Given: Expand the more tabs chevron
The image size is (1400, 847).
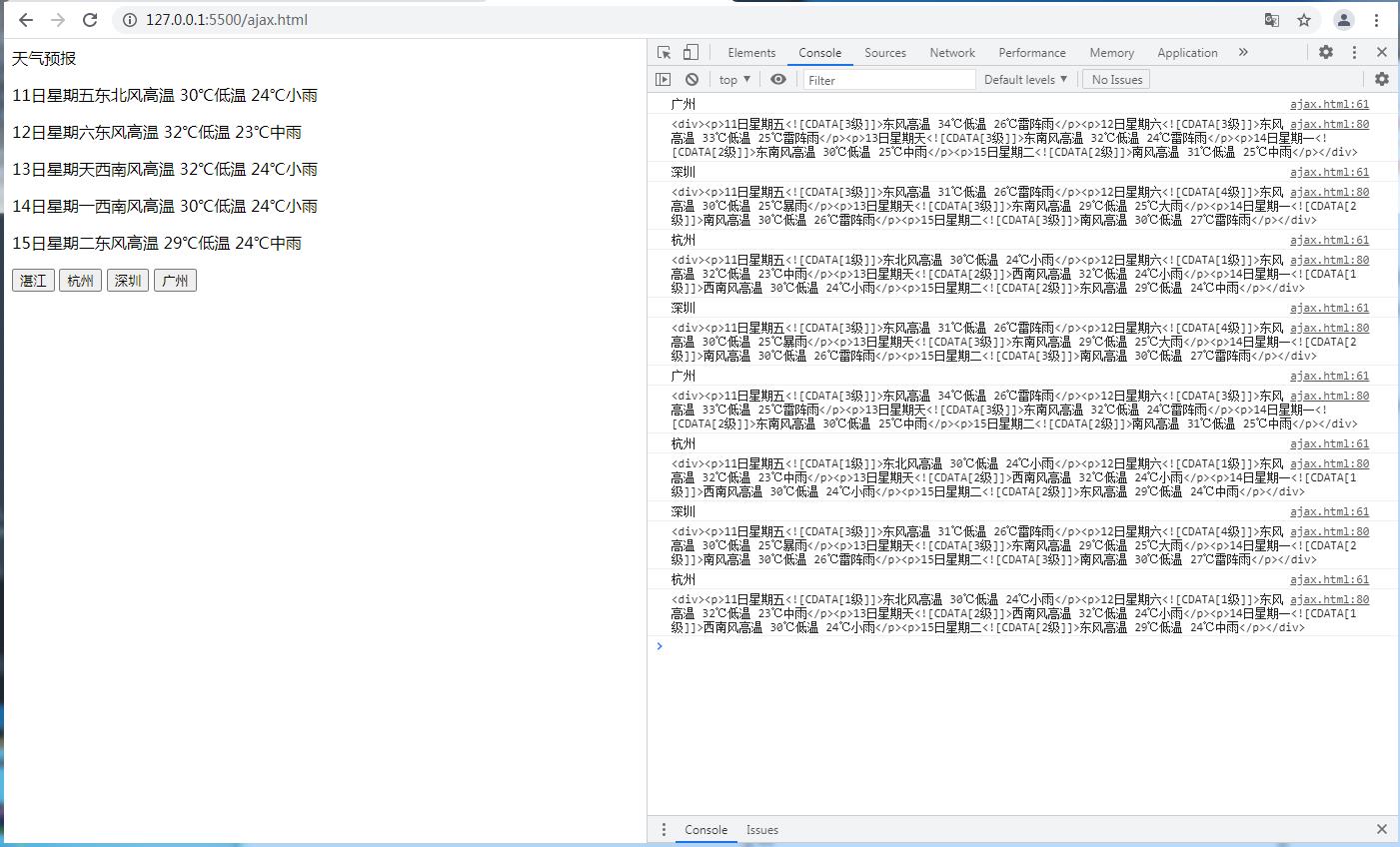Looking at the screenshot, I should (1243, 53).
